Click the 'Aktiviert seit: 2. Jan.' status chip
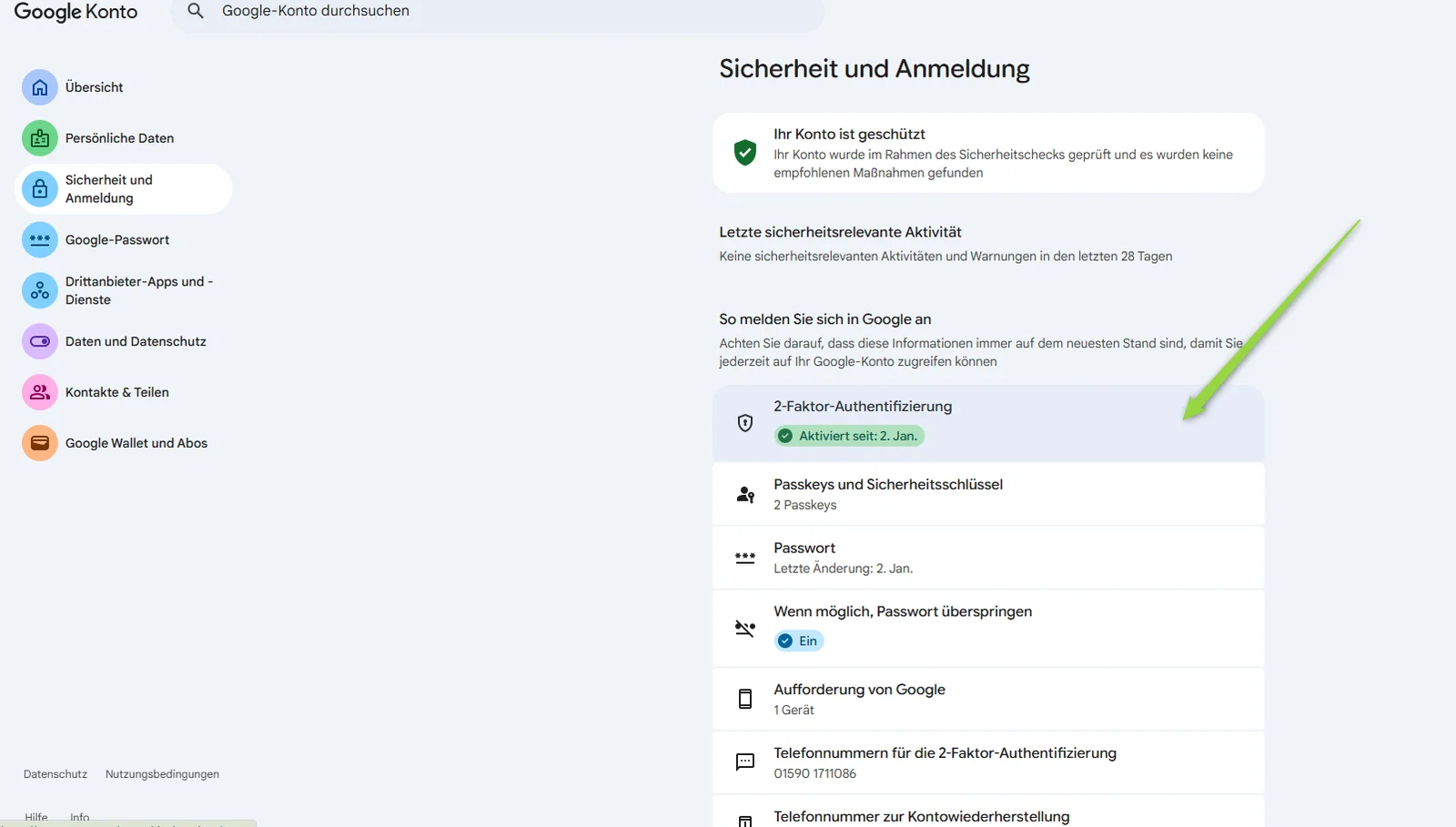The image size is (1456, 827). coord(849,436)
